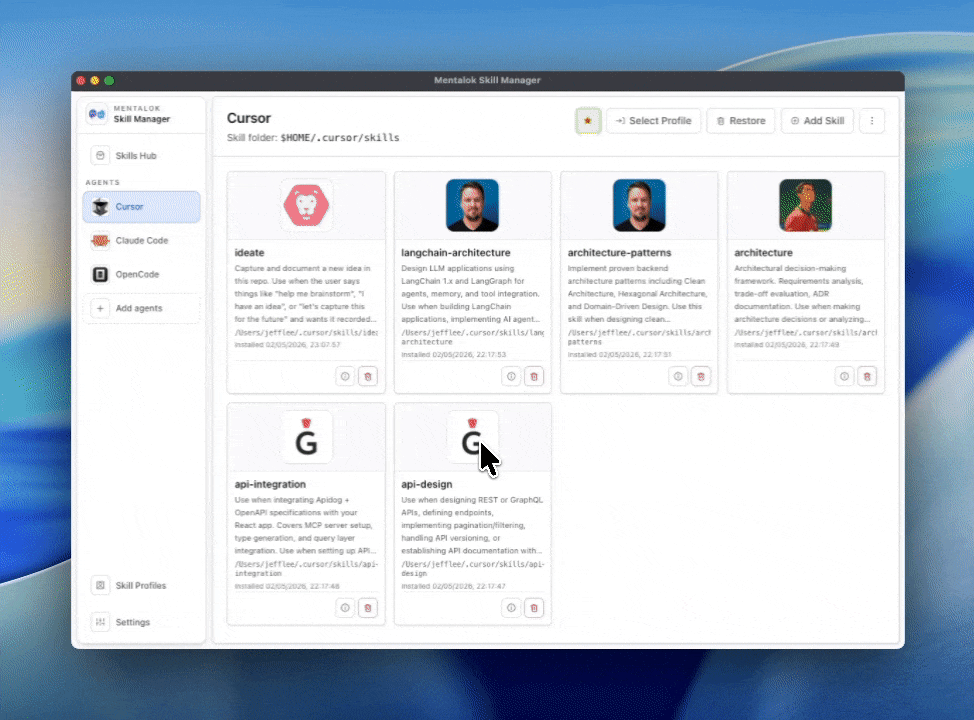Image resolution: width=974 pixels, height=720 pixels.
Task: Delete the architecture skill
Action: coord(867,376)
